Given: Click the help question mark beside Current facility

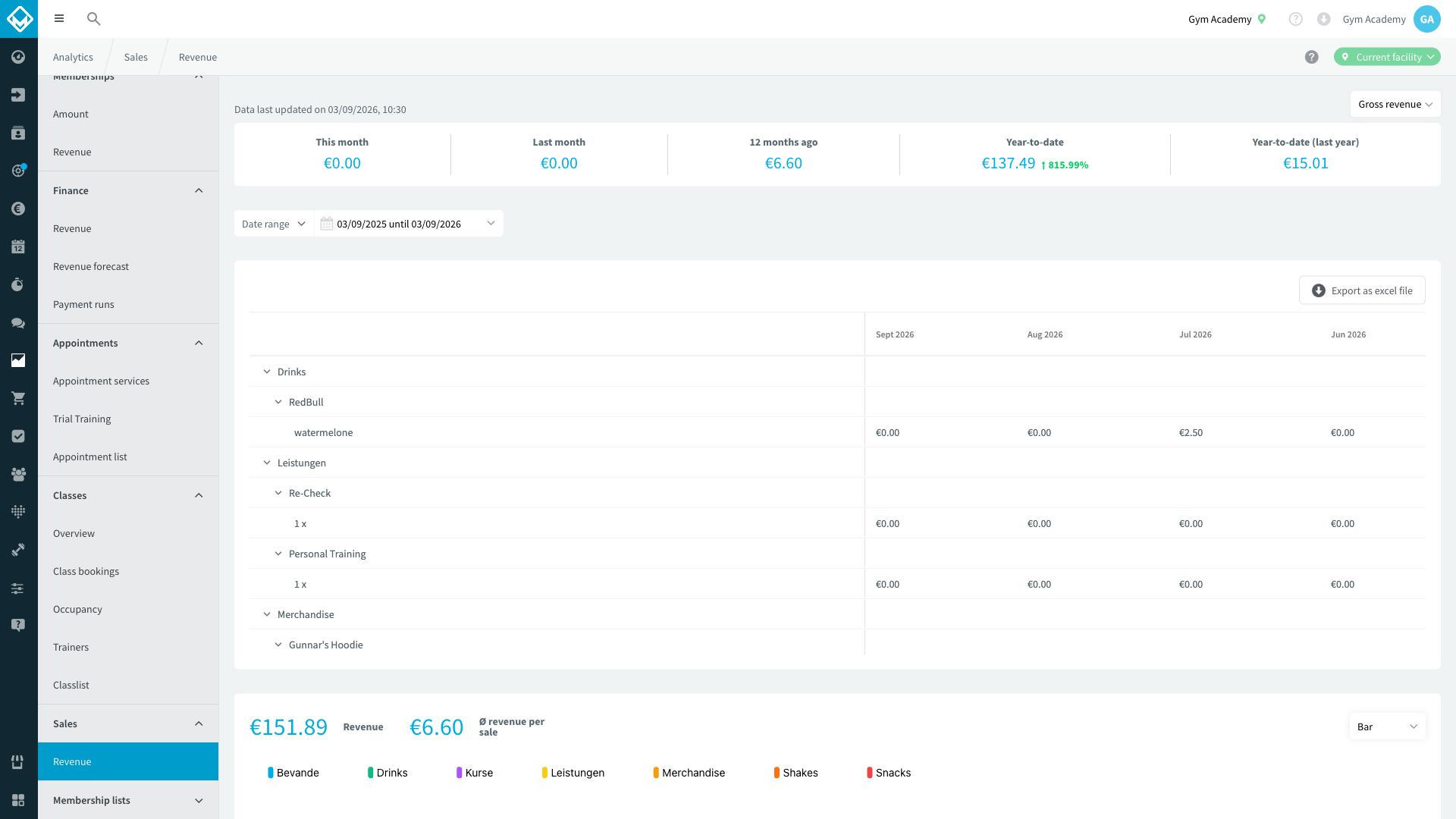Looking at the screenshot, I should [x=1311, y=57].
